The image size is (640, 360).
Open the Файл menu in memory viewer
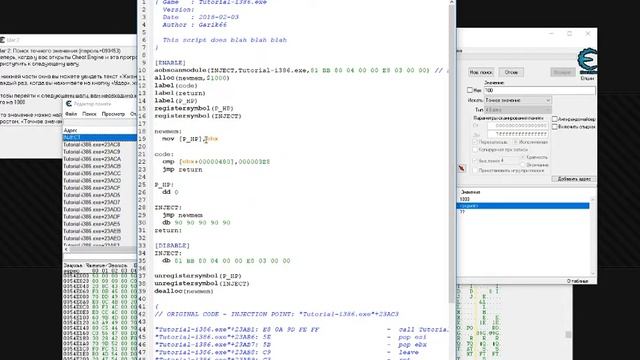pyautogui.click(x=71, y=114)
